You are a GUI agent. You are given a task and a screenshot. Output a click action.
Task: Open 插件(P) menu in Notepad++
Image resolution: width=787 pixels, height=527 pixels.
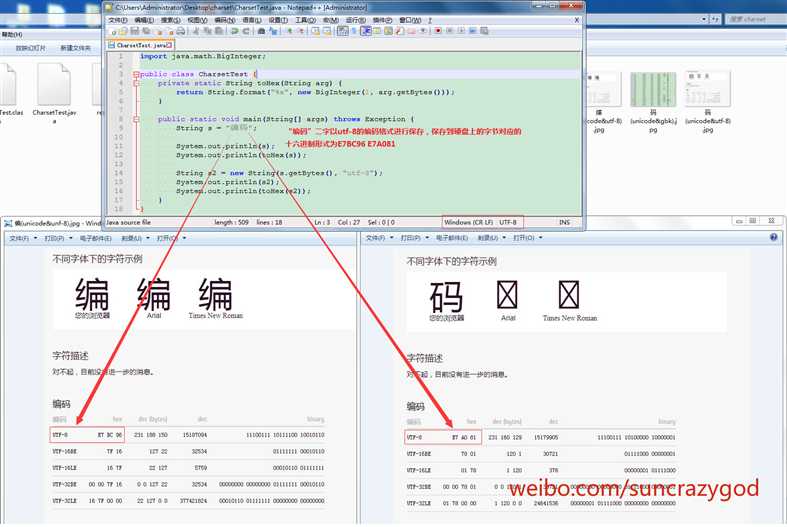[x=382, y=20]
